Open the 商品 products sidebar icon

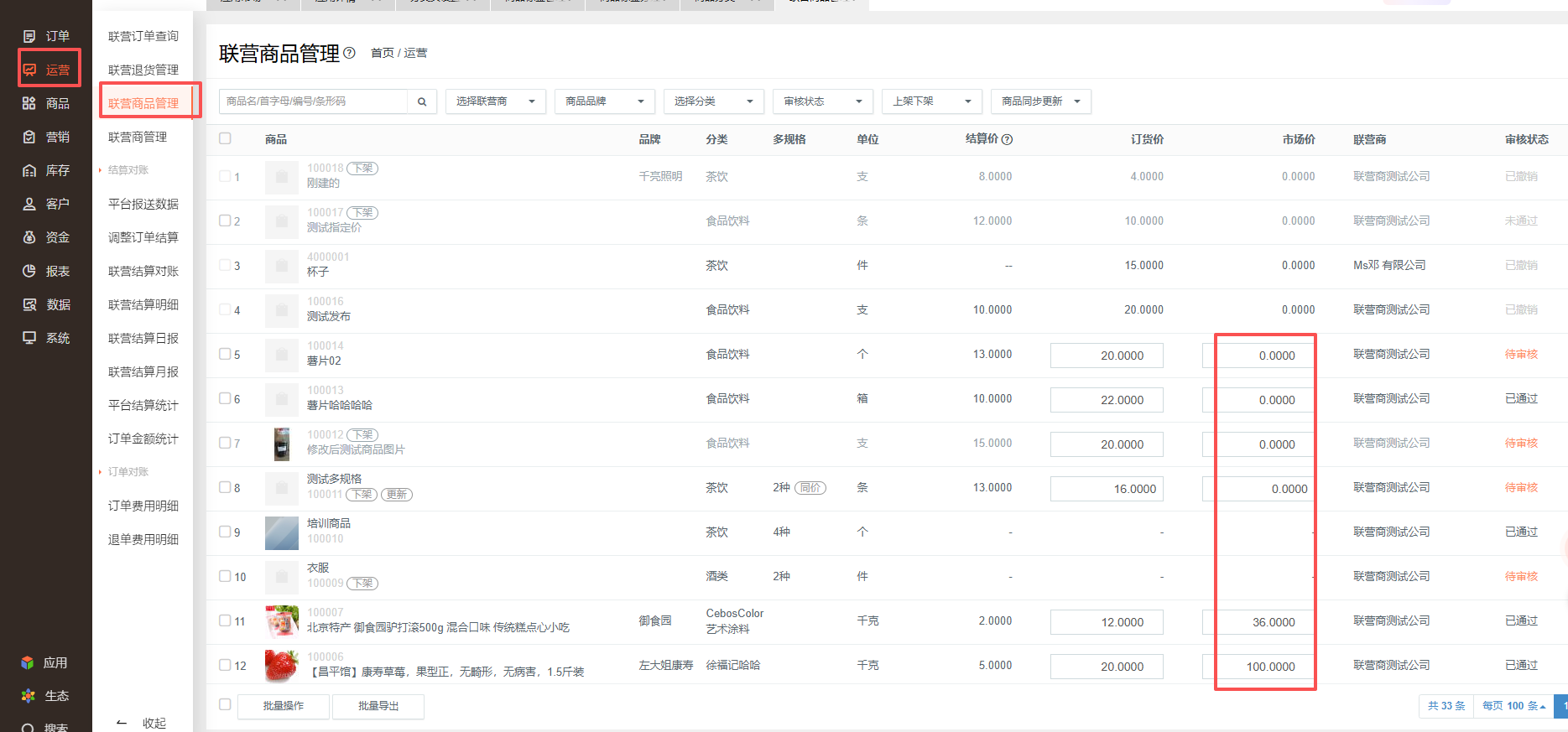point(29,103)
